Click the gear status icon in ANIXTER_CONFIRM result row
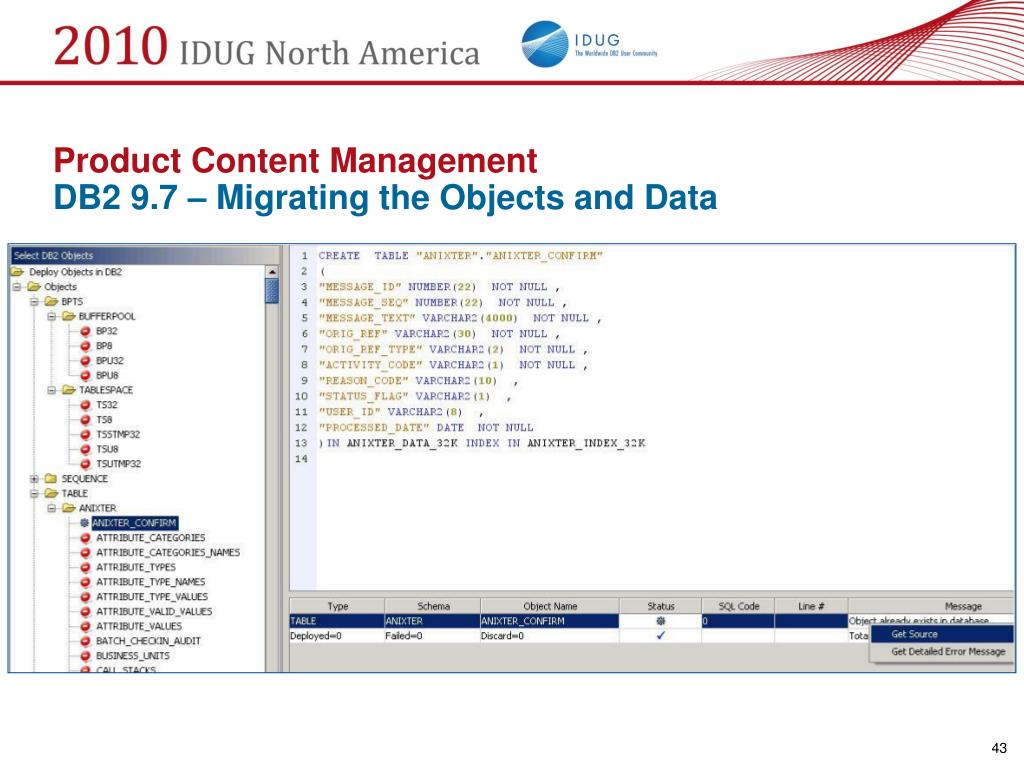 pos(660,621)
